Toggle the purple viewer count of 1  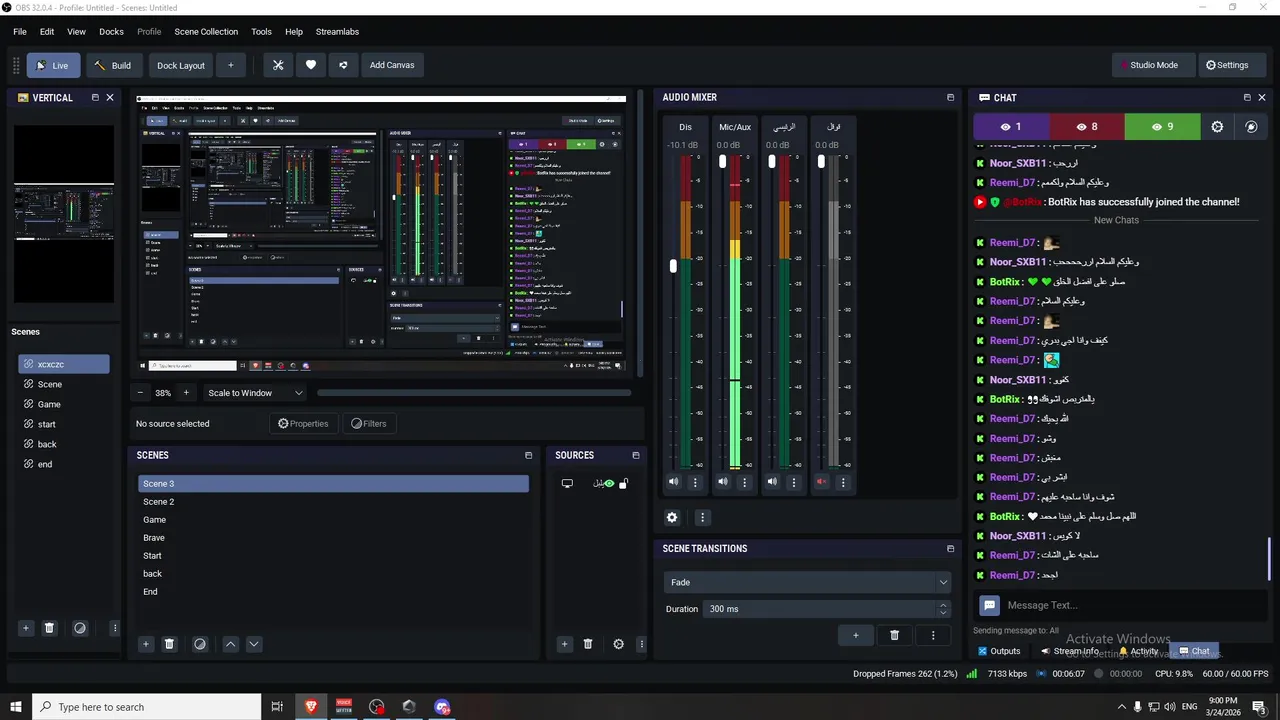[x=1011, y=127]
